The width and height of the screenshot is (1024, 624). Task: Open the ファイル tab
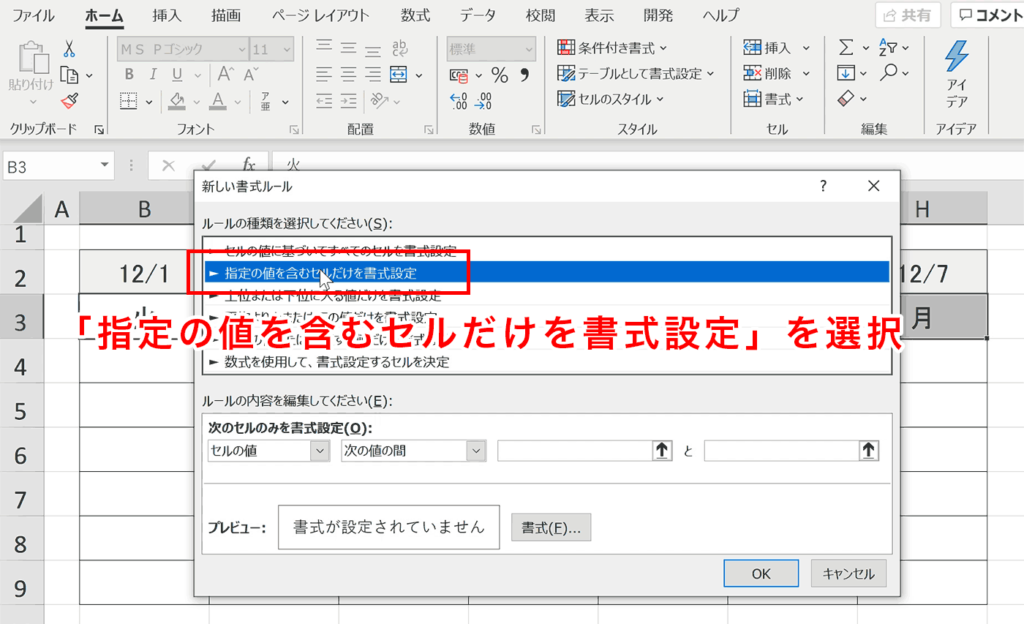pyautogui.click(x=33, y=16)
